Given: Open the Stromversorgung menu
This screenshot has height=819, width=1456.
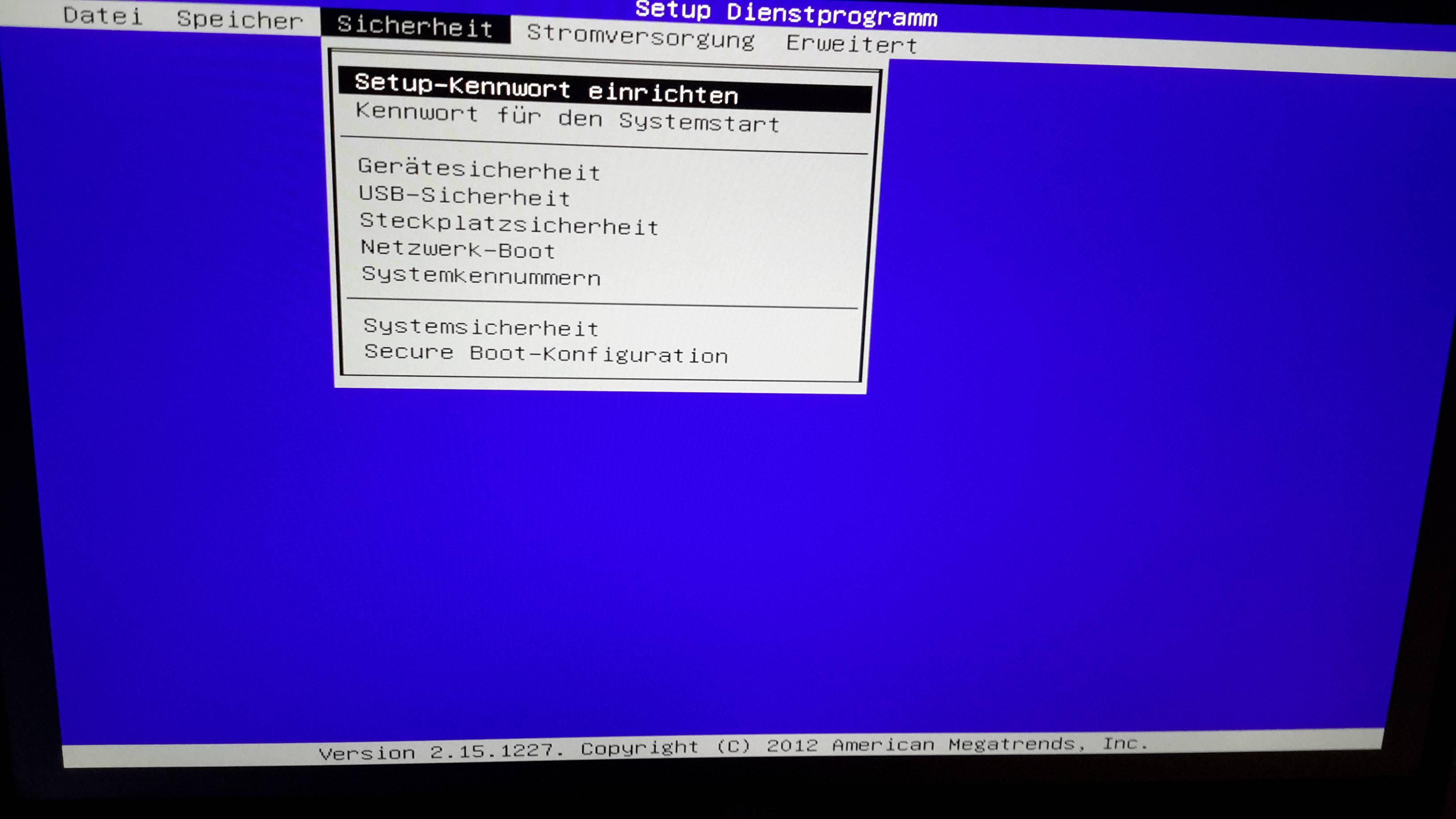Looking at the screenshot, I should coord(641,37).
